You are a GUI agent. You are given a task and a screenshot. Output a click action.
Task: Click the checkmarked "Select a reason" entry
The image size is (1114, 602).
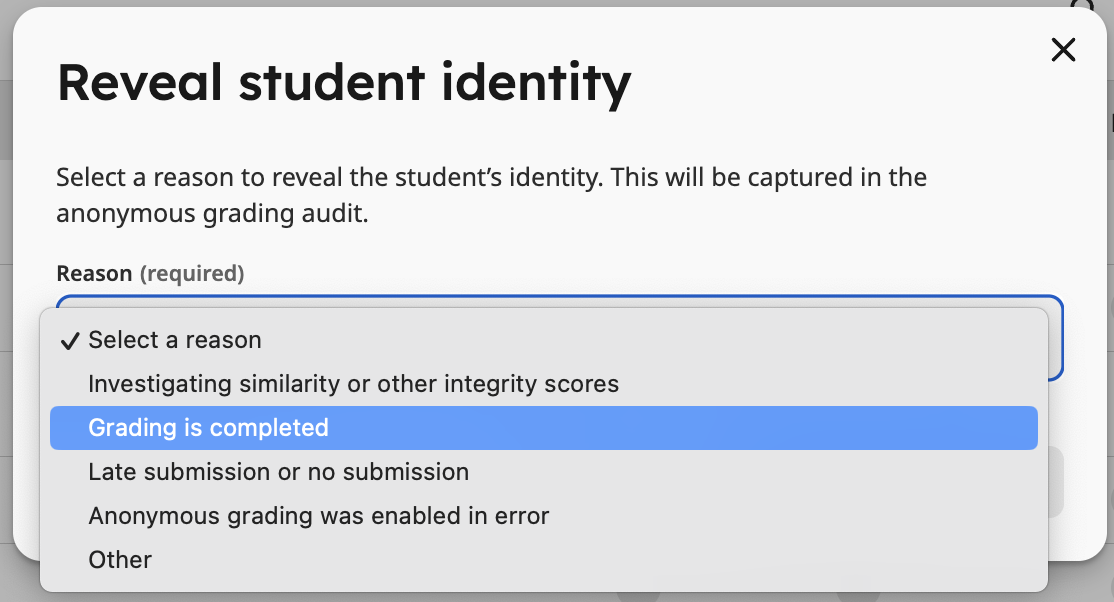pos(175,340)
